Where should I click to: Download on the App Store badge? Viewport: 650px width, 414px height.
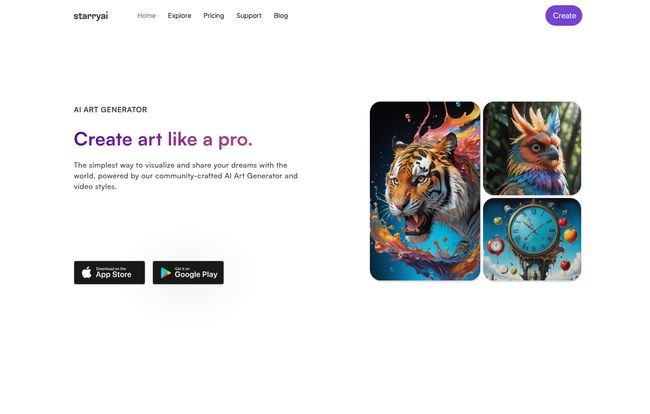pos(109,273)
